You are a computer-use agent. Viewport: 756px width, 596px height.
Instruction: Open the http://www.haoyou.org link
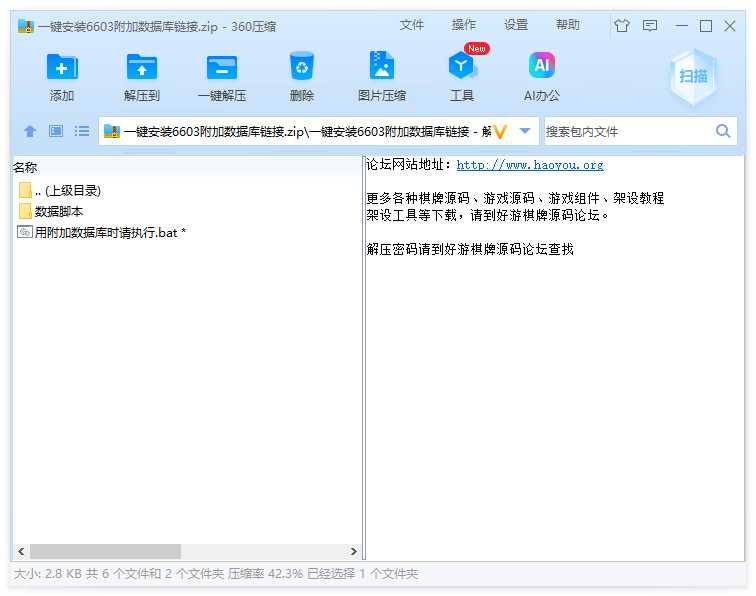[530, 165]
